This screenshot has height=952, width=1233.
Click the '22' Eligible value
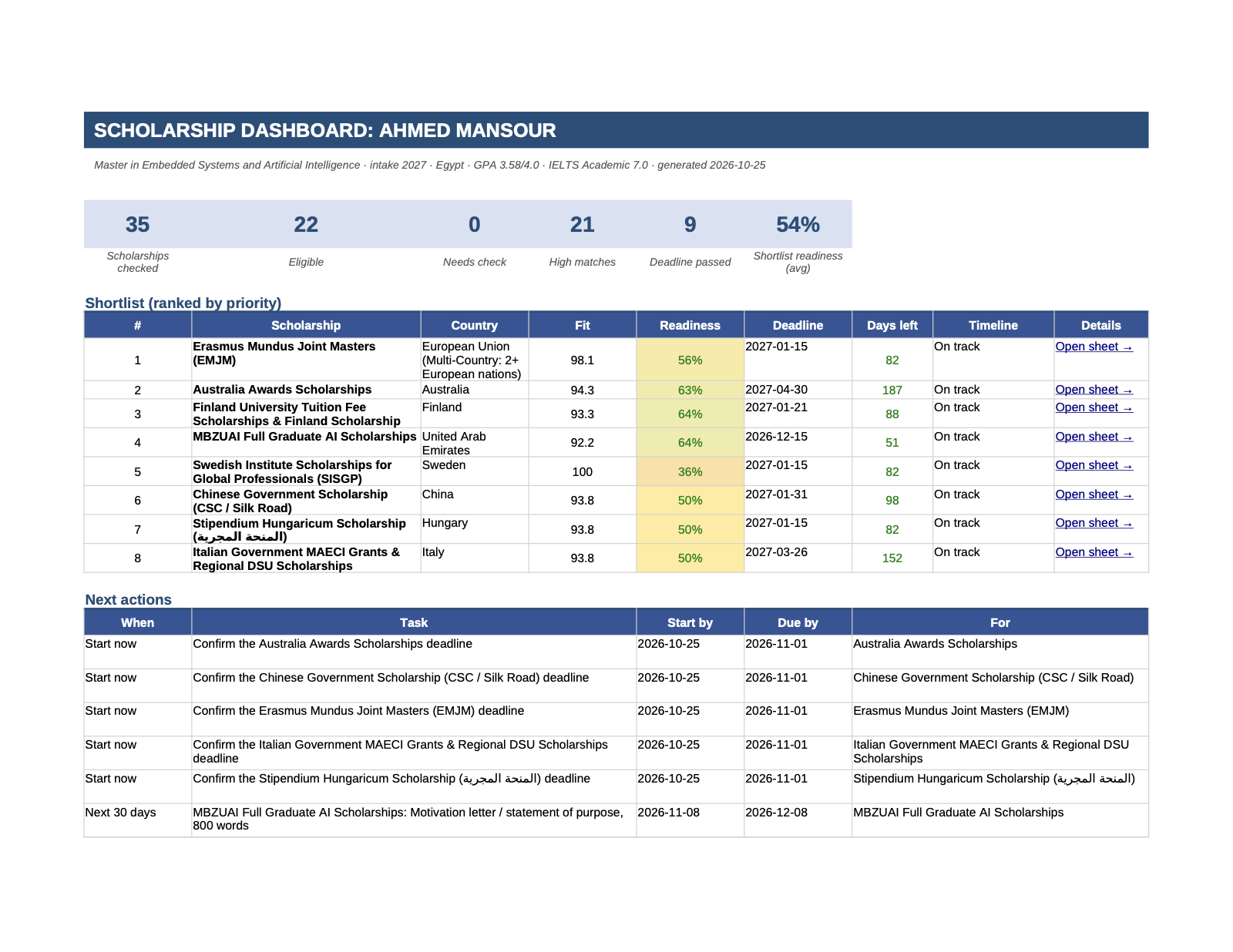306,224
